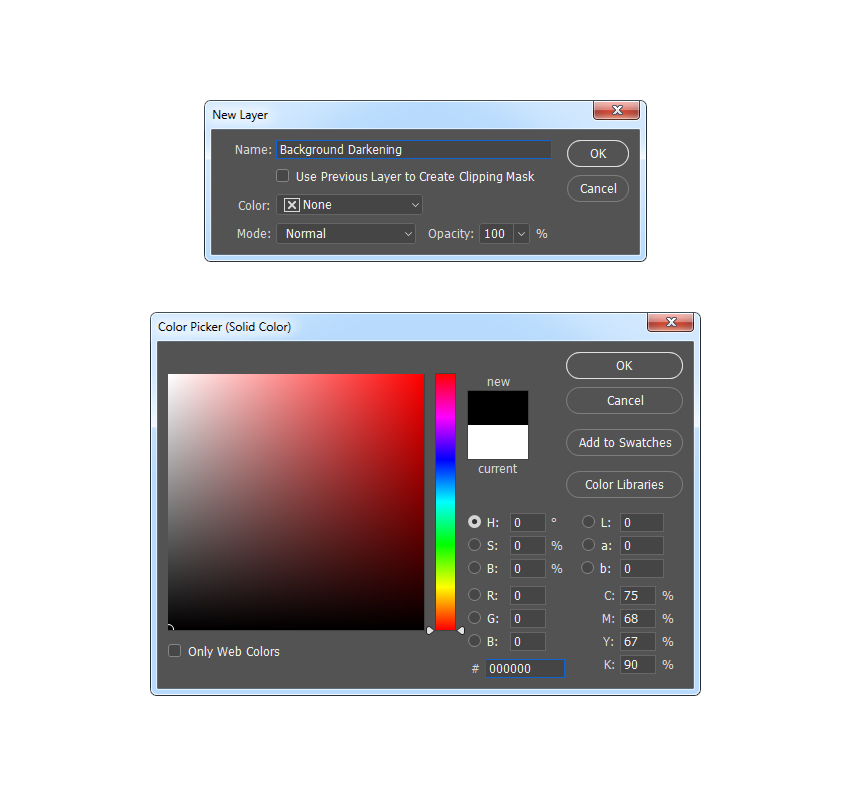Click the G green value field
Viewport: 850px width, 796px height.
click(527, 619)
